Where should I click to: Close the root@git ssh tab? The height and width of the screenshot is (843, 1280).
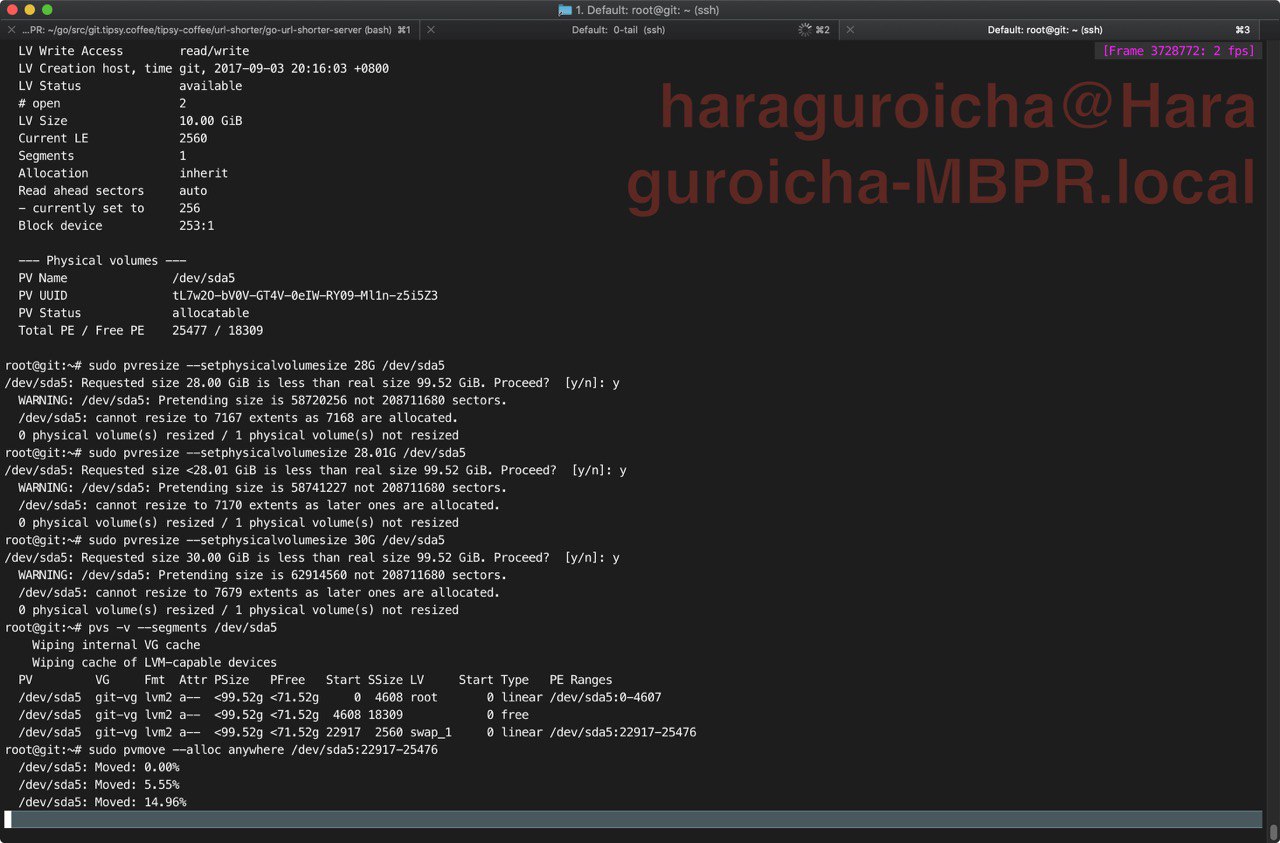850,30
